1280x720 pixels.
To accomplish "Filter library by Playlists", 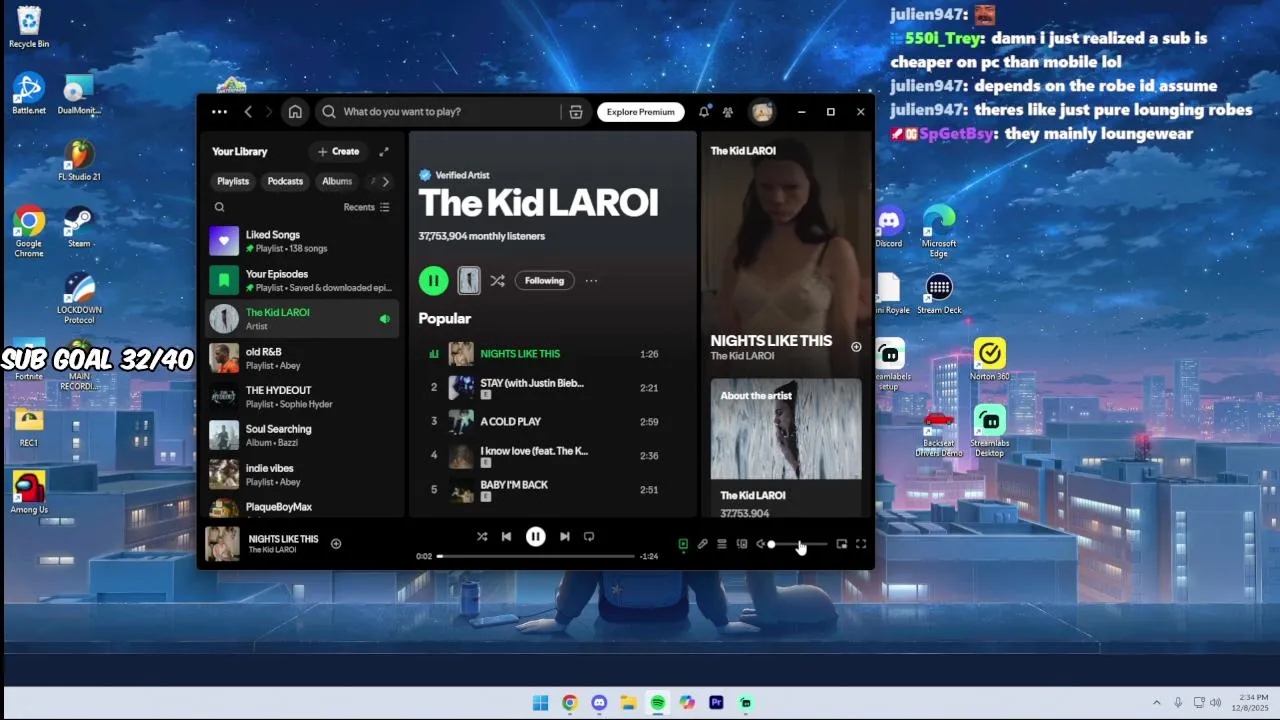I will tap(233, 181).
